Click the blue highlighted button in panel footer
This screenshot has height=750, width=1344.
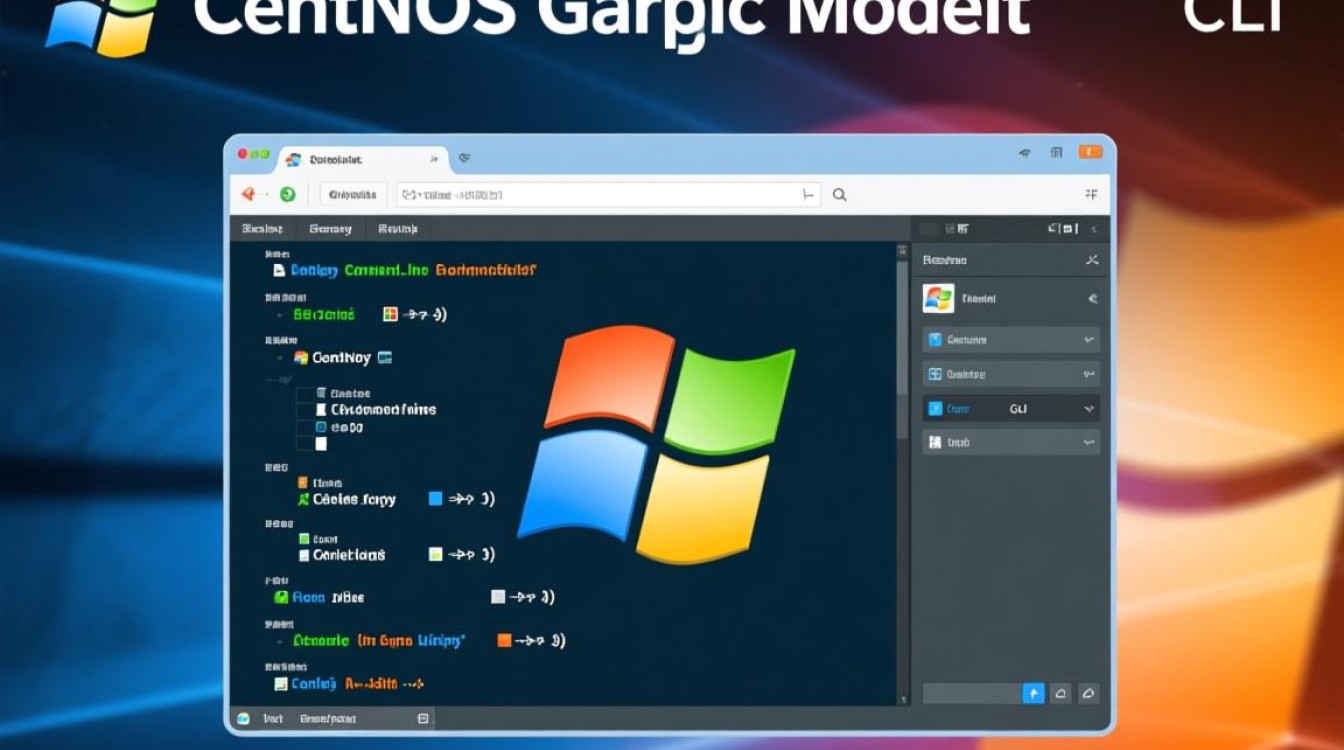[1033, 693]
